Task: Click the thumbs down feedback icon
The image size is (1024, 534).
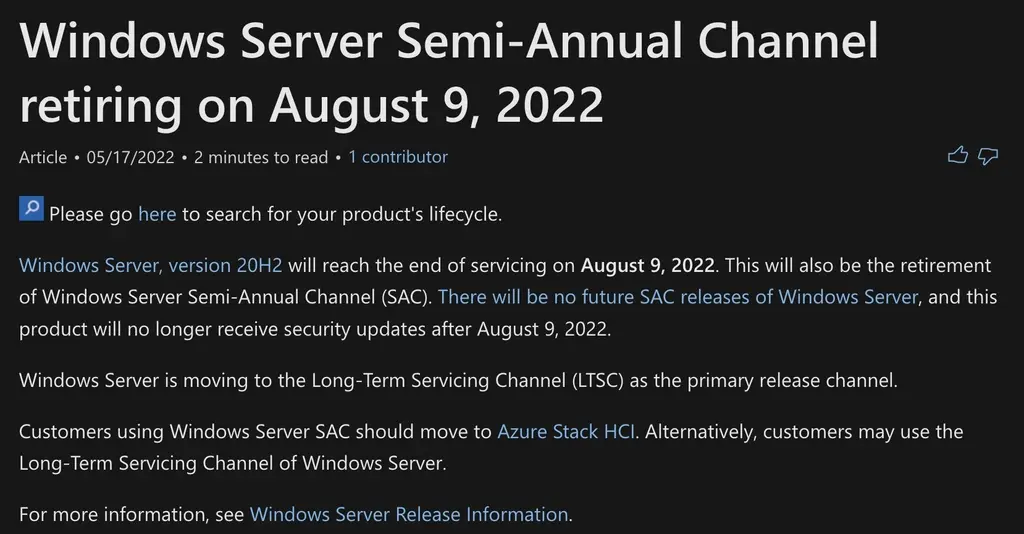Action: pos(988,155)
